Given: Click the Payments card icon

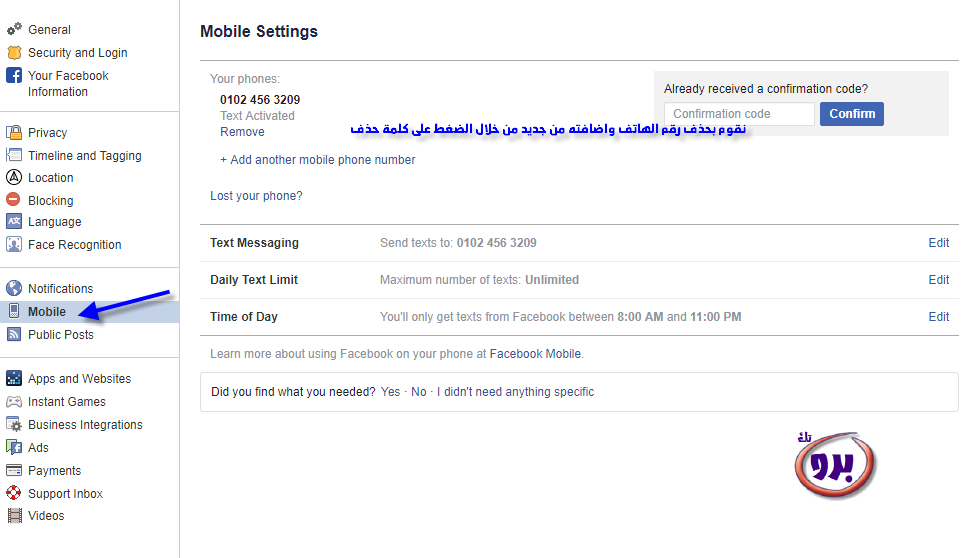Looking at the screenshot, I should tap(14, 471).
